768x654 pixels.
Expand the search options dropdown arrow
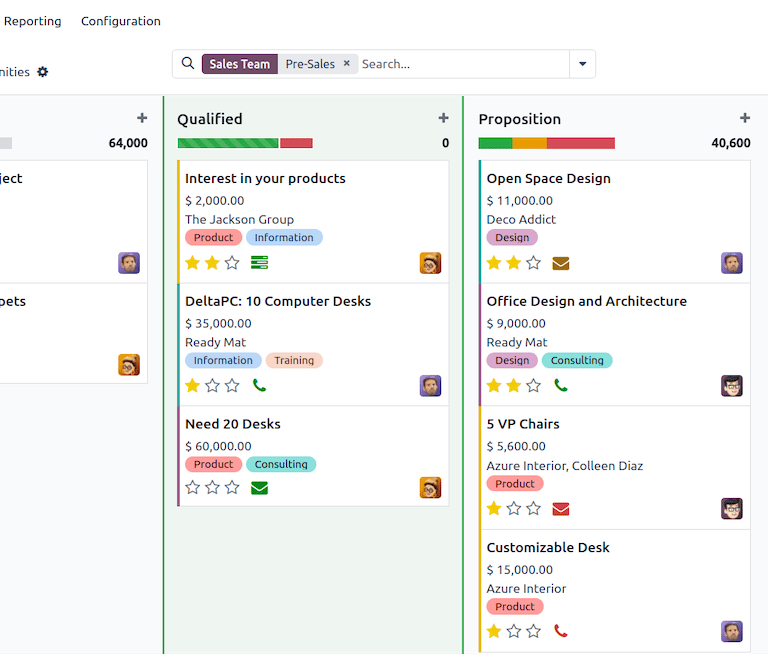(x=582, y=64)
